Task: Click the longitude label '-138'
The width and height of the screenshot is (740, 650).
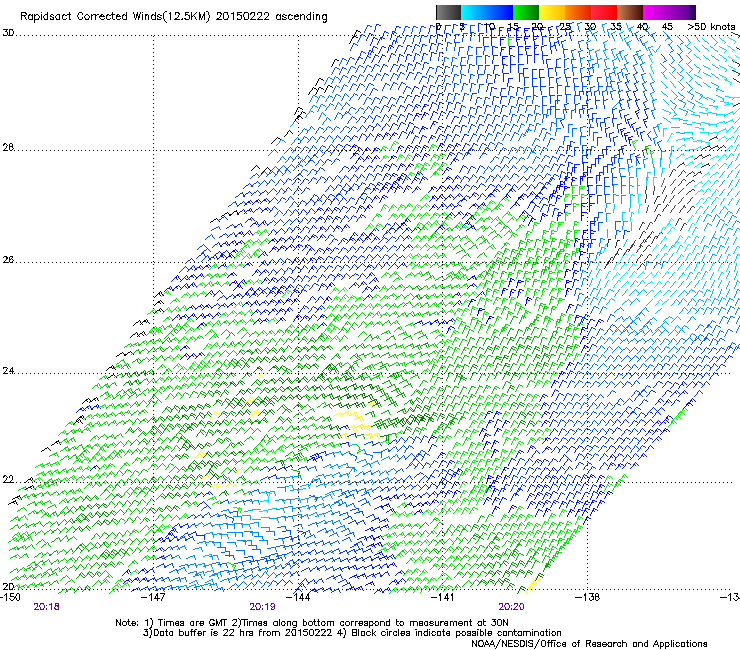Action: pyautogui.click(x=588, y=598)
